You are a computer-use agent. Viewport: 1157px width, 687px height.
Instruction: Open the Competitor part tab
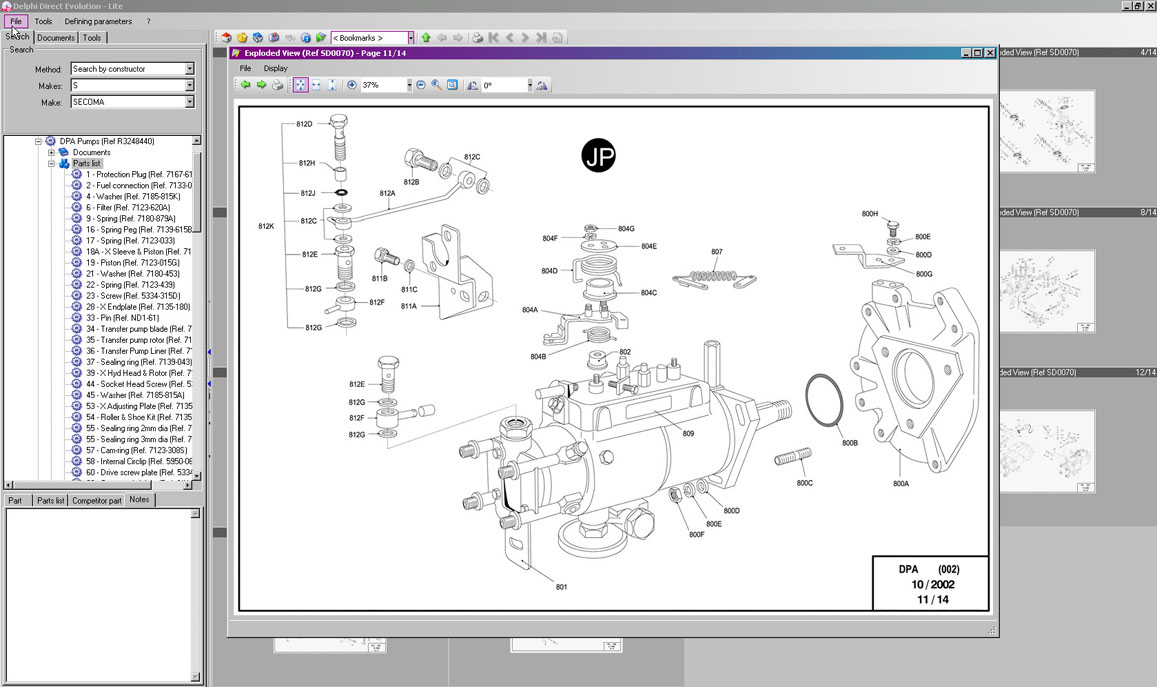coord(96,500)
